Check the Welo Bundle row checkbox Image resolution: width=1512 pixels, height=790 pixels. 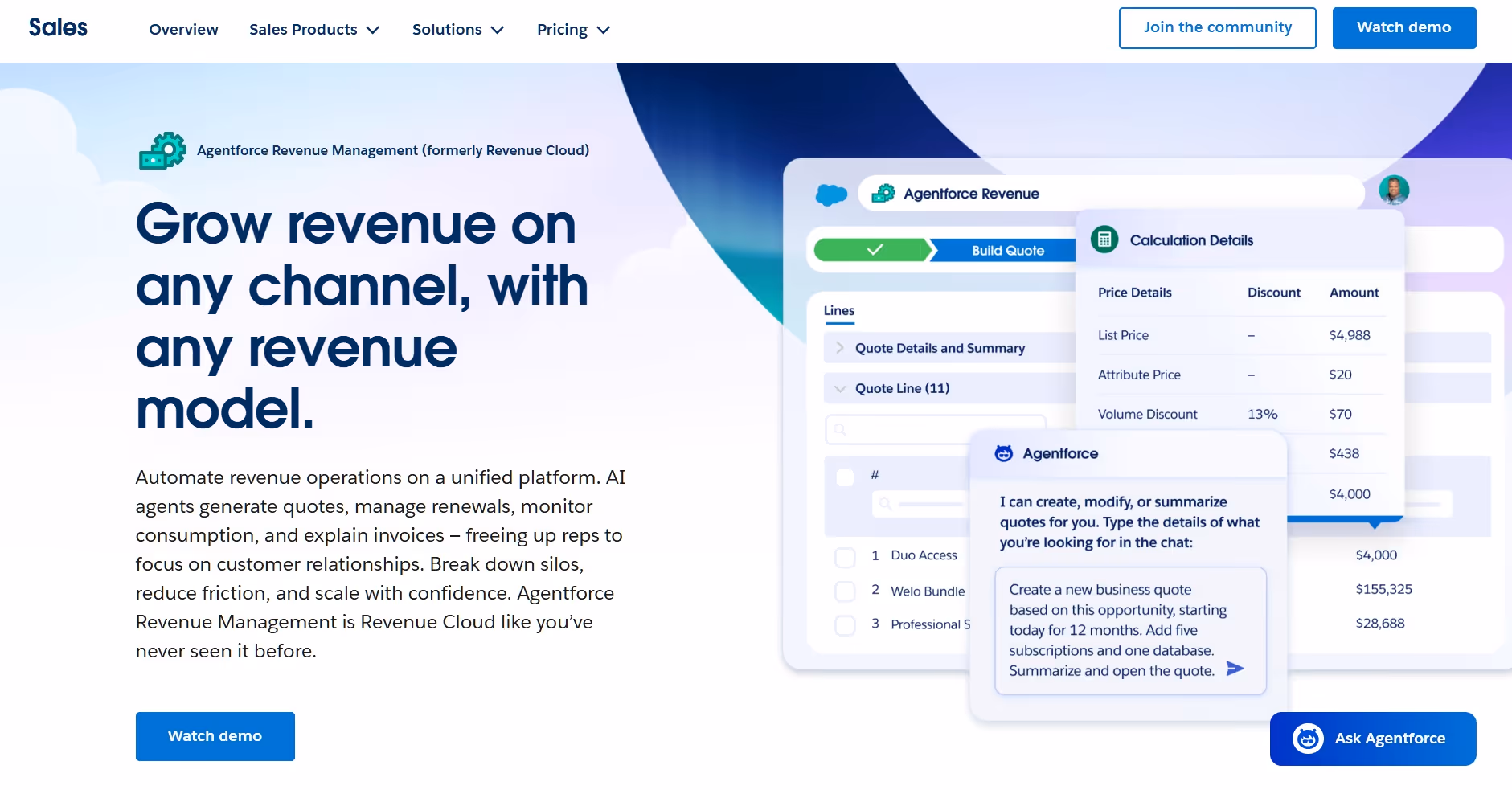(x=845, y=591)
